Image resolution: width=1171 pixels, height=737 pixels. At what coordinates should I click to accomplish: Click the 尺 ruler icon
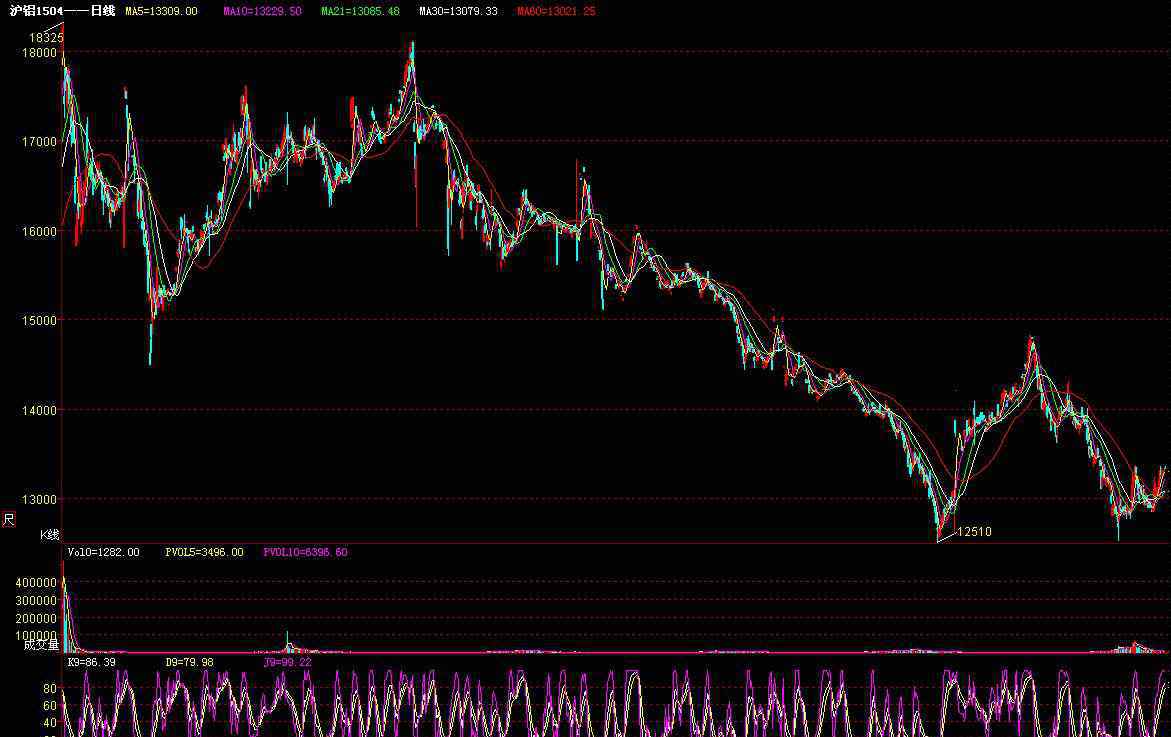[x=9, y=519]
